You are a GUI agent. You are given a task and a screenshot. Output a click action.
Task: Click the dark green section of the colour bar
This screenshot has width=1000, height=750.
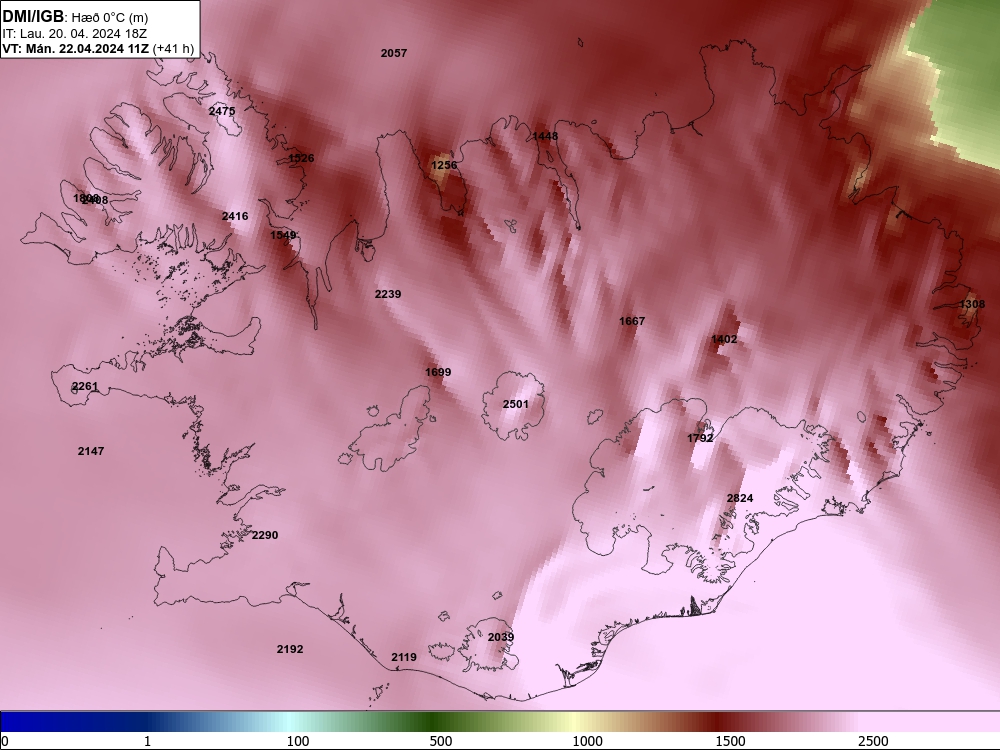point(434,722)
